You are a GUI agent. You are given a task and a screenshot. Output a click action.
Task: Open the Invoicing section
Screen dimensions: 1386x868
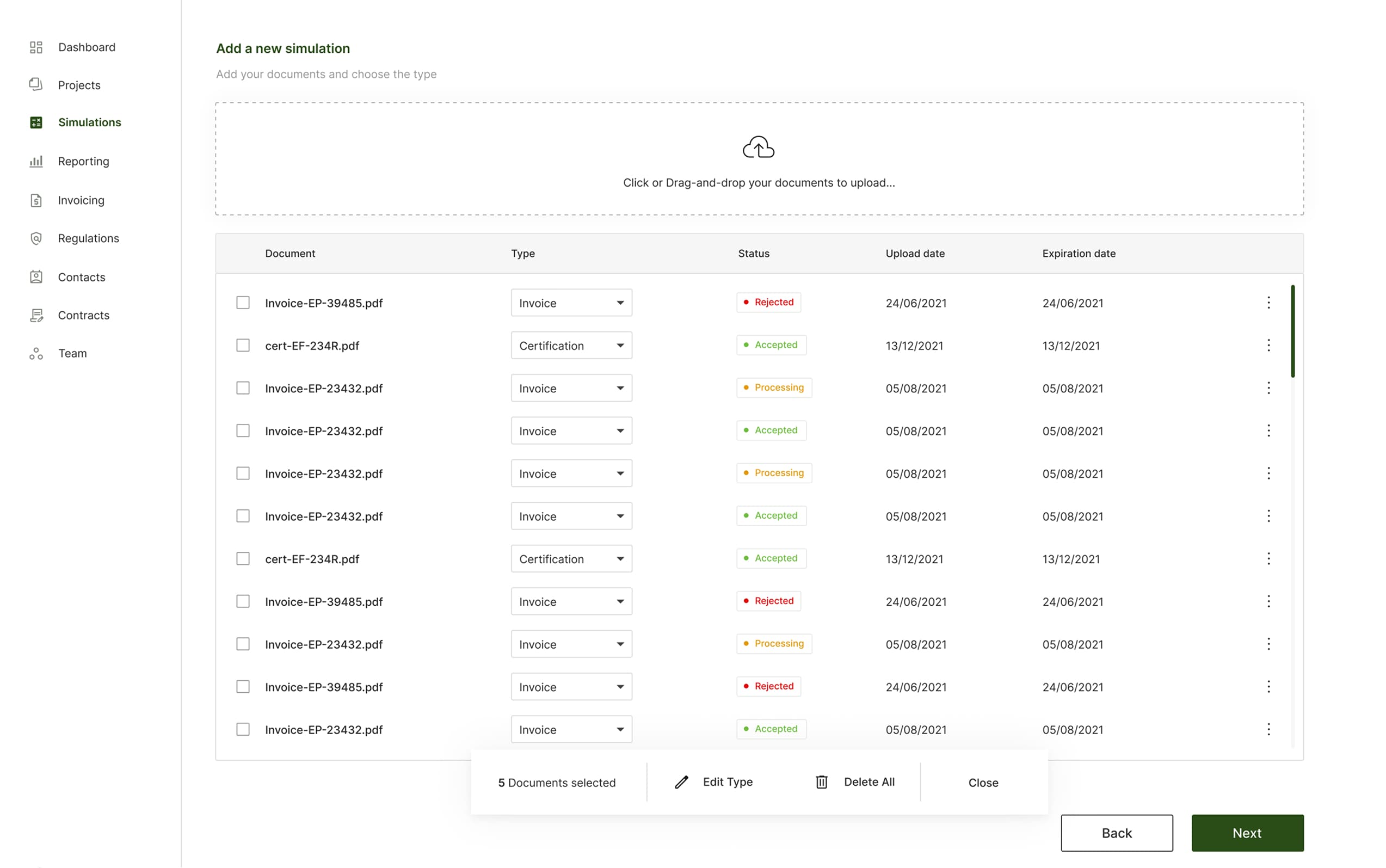(x=81, y=200)
